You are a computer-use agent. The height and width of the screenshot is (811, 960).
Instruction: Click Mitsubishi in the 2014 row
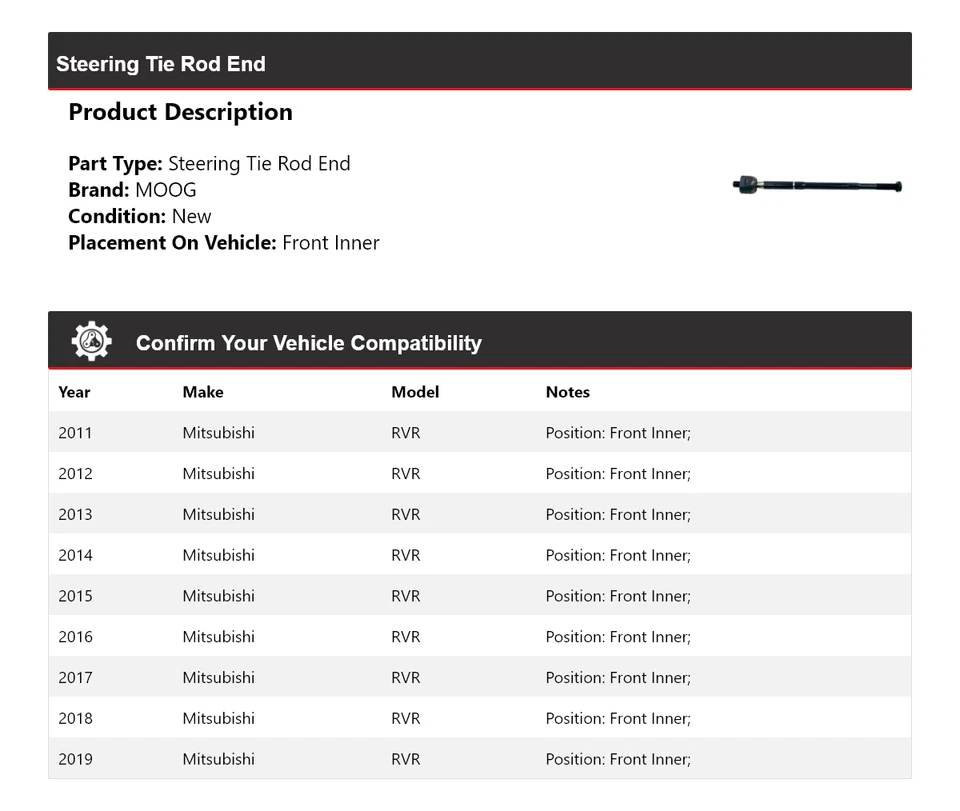[218, 555]
